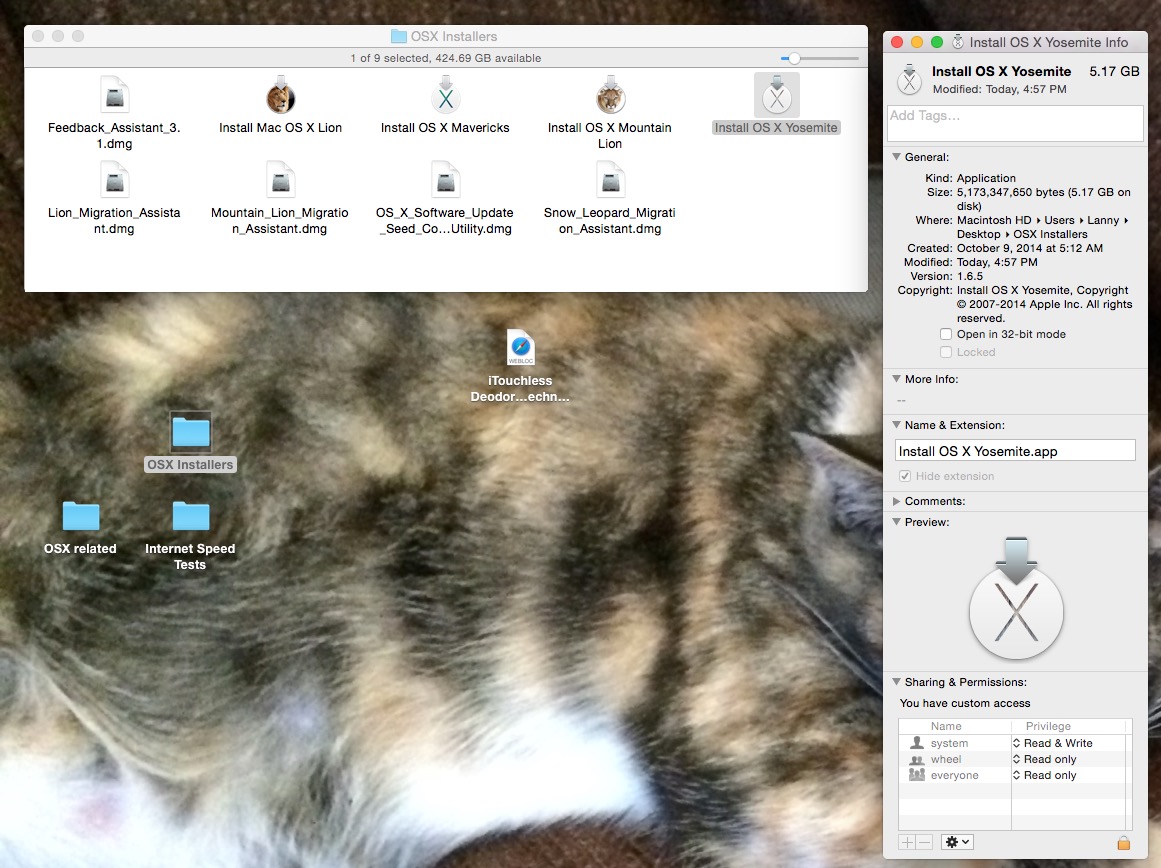Open privilege popup for everyone
The width and height of the screenshot is (1161, 868).
(1045, 775)
